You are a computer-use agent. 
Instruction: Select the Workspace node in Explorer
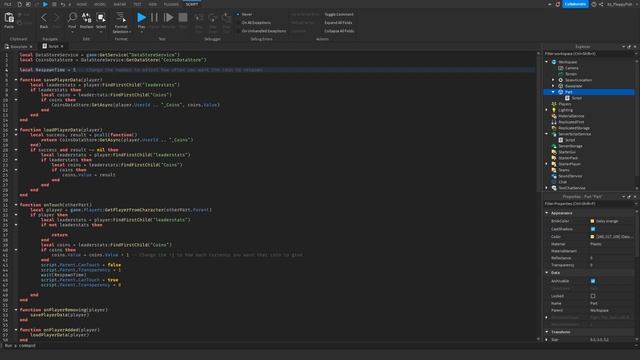click(x=568, y=62)
